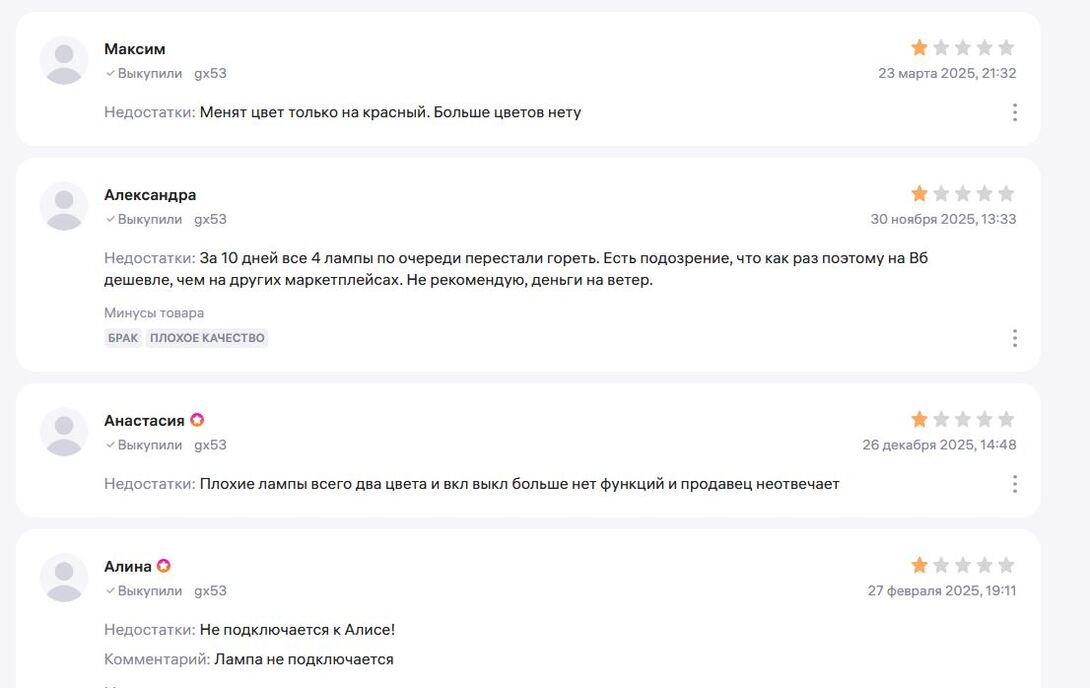1090x688 pixels.
Task: Click Алина's profile avatar
Action: (64, 578)
